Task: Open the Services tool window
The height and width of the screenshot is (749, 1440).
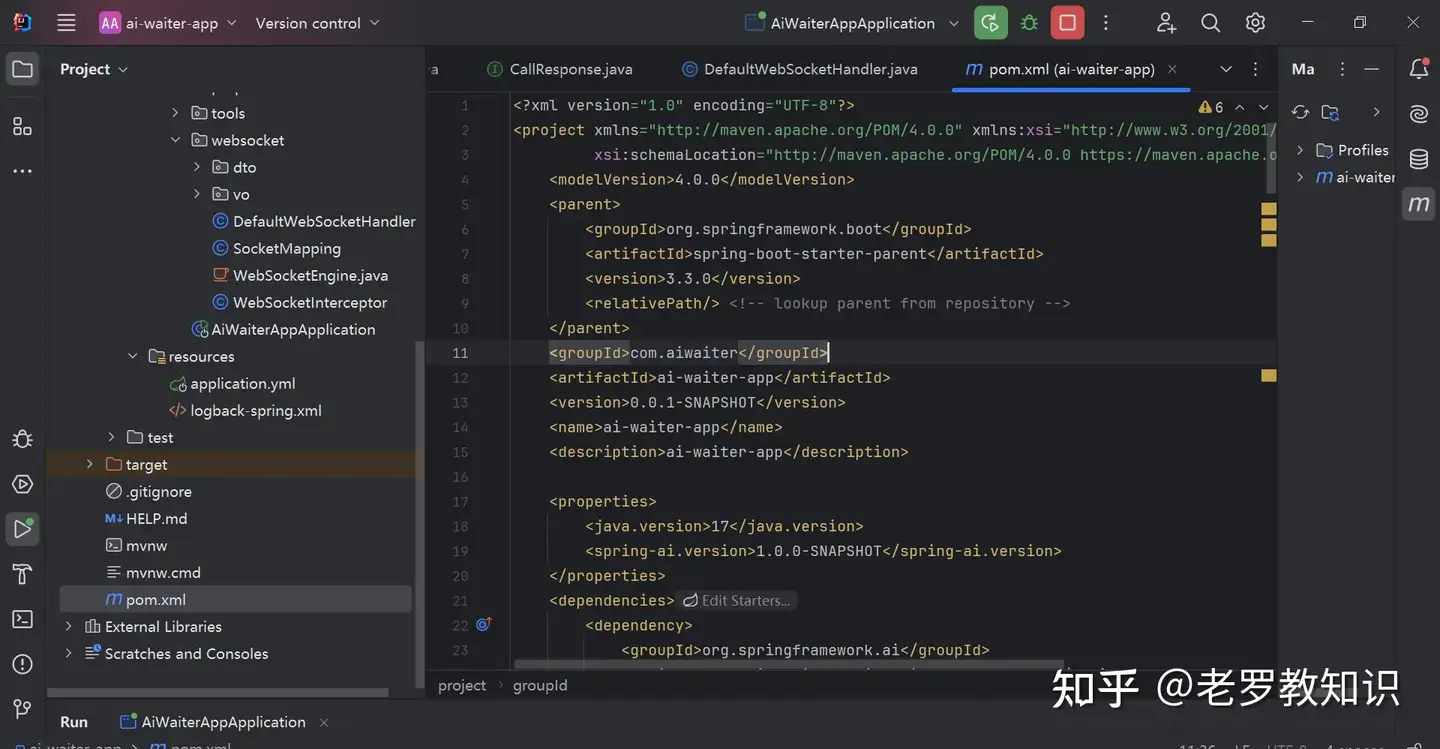Action: (x=22, y=484)
